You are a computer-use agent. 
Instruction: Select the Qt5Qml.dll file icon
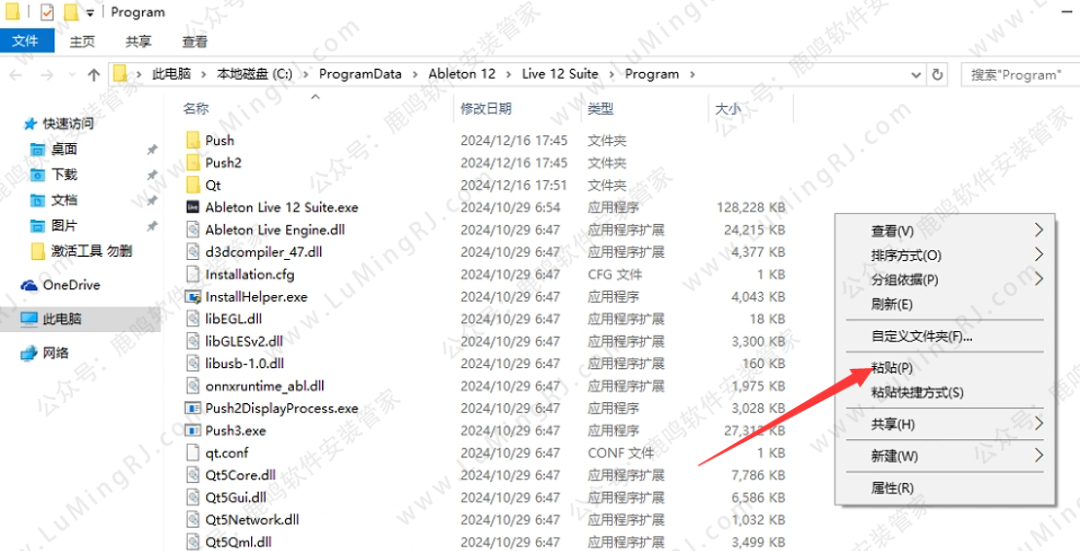click(193, 542)
